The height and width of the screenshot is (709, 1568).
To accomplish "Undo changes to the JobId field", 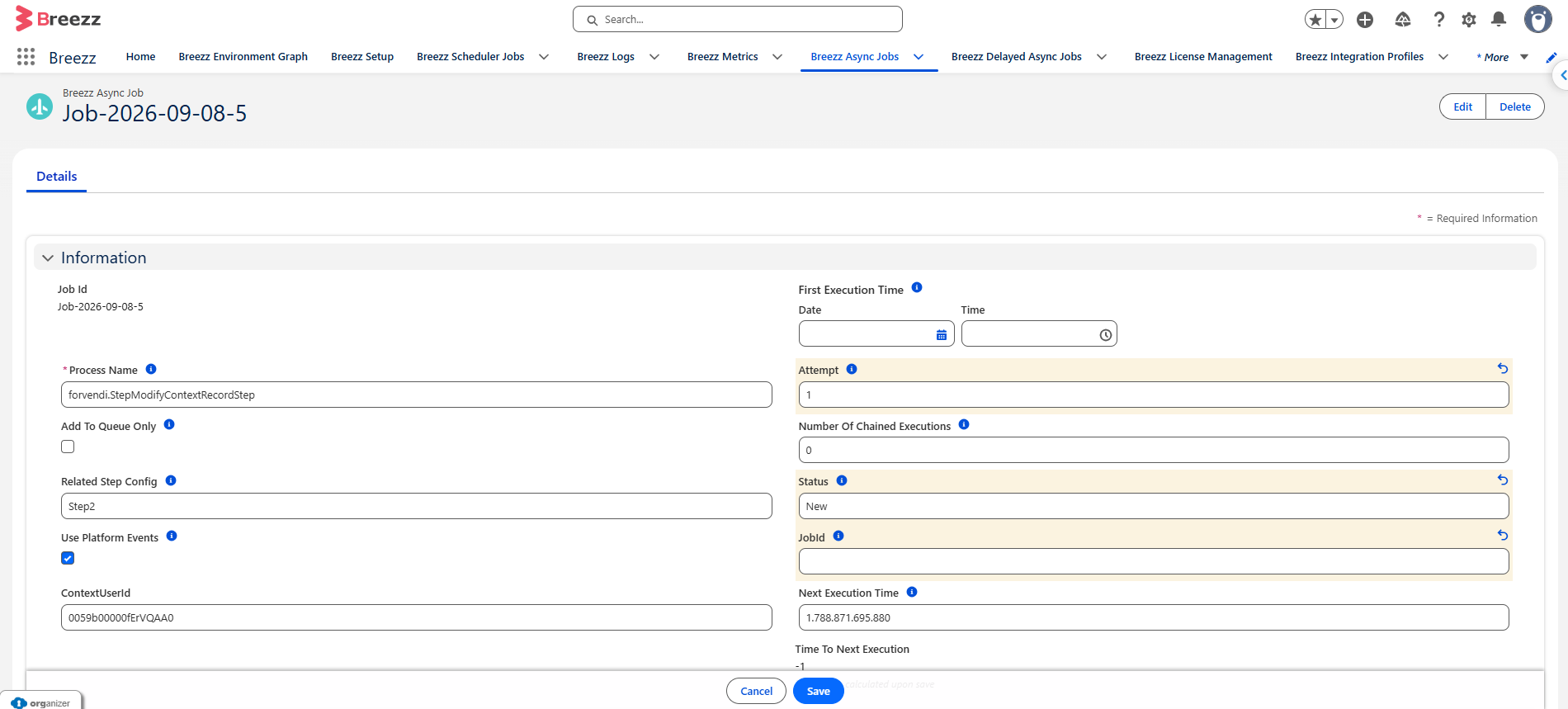I will (x=1503, y=535).
